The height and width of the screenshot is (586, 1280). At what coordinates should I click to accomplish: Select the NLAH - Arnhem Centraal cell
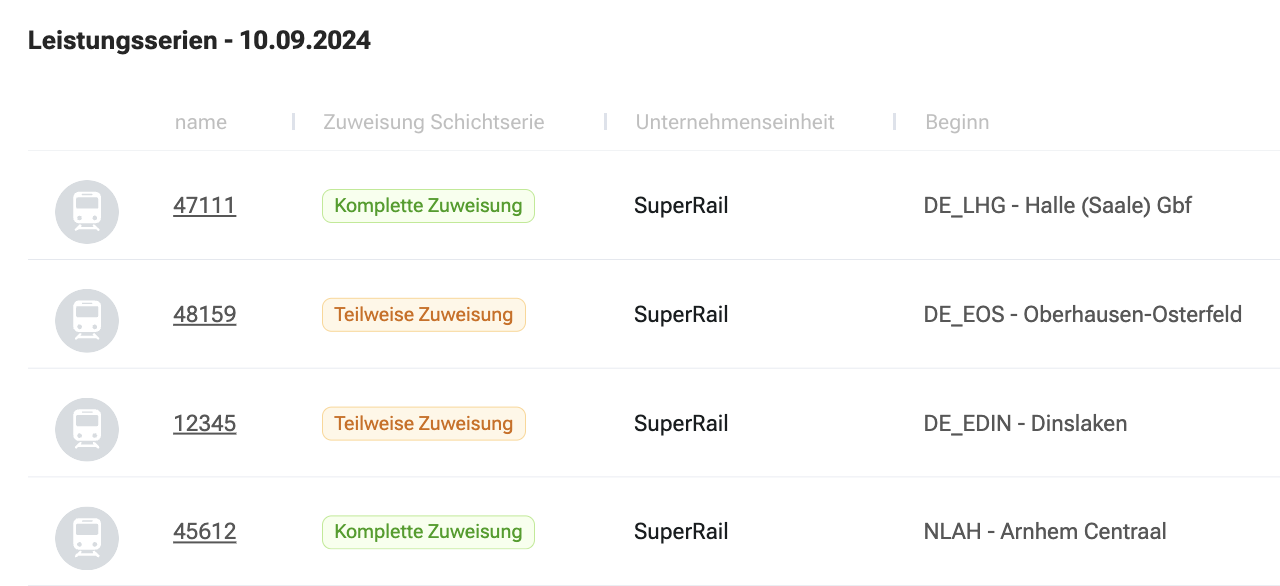1045,532
